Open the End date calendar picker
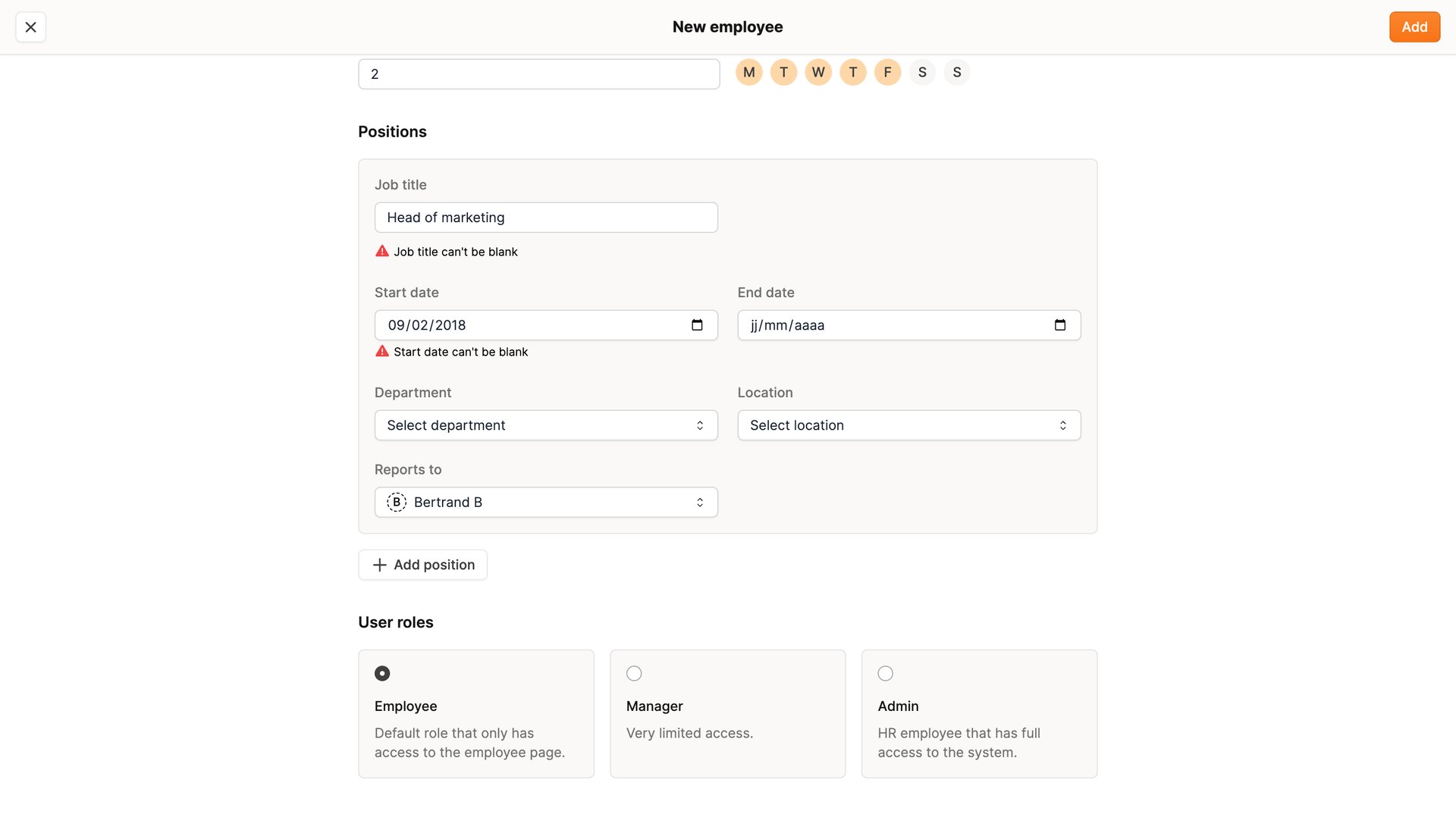Viewport: 1456px width, 836px height. click(1059, 325)
